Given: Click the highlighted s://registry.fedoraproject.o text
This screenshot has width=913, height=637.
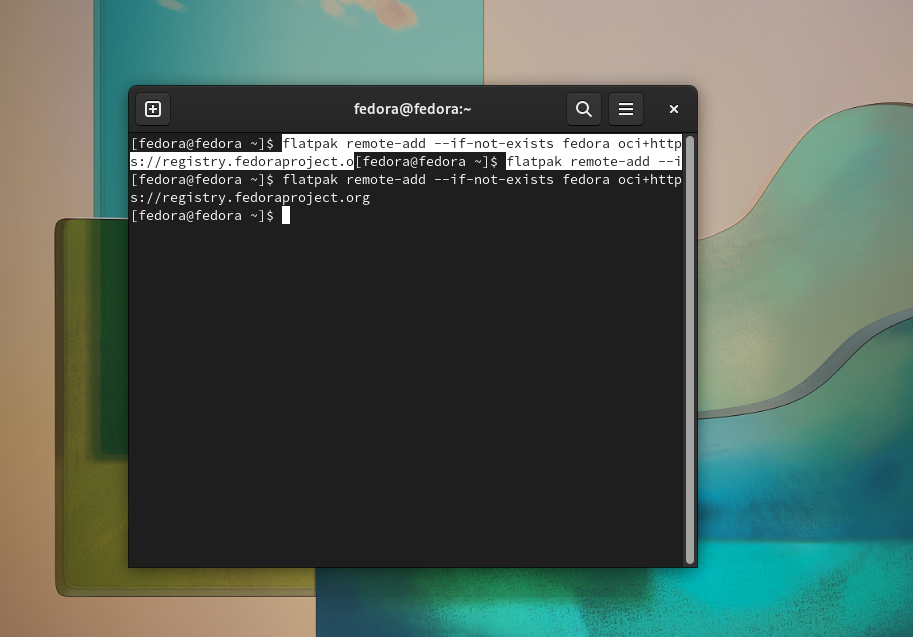Looking at the screenshot, I should point(242,161).
